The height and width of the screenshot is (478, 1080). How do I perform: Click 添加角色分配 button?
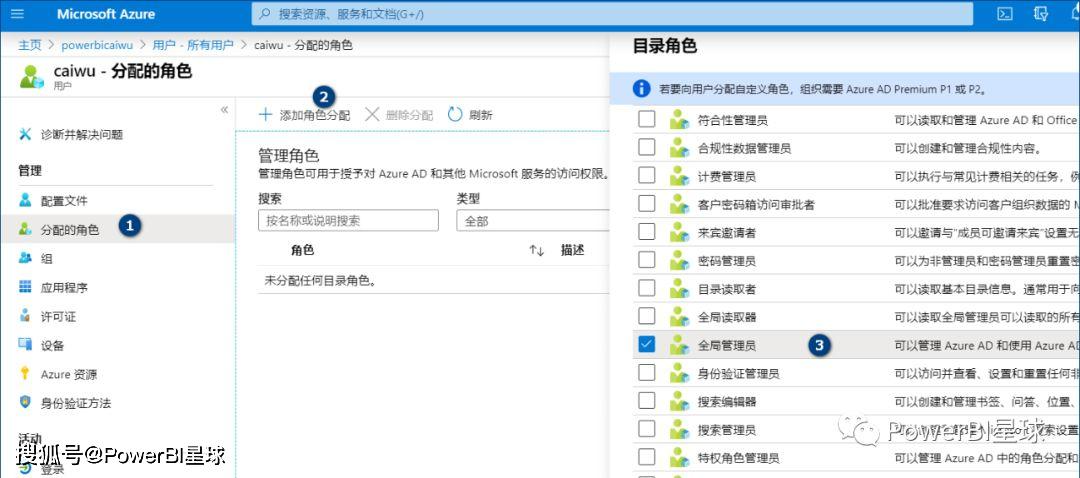point(304,115)
